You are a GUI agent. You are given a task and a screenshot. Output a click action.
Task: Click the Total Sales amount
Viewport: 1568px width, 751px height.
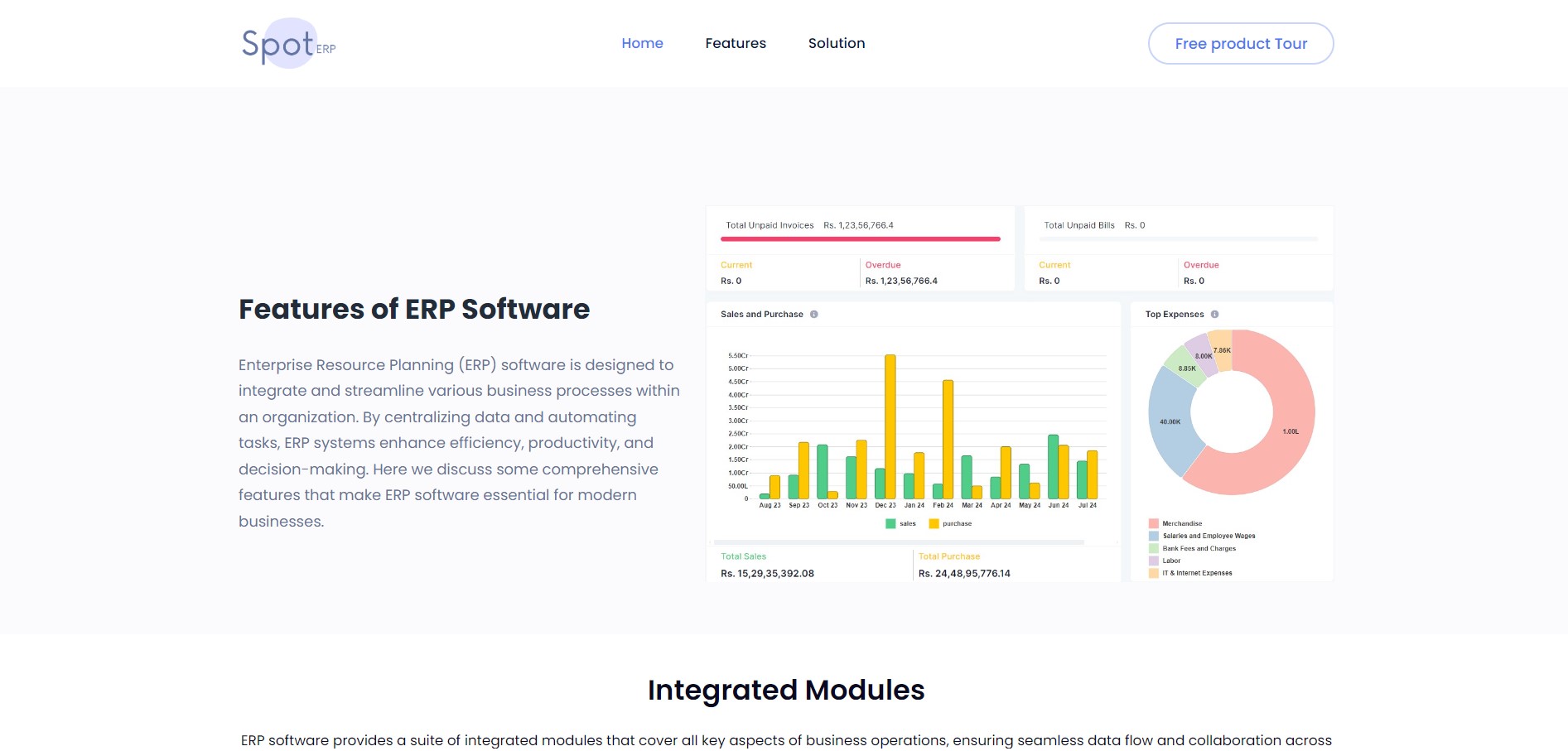768,572
